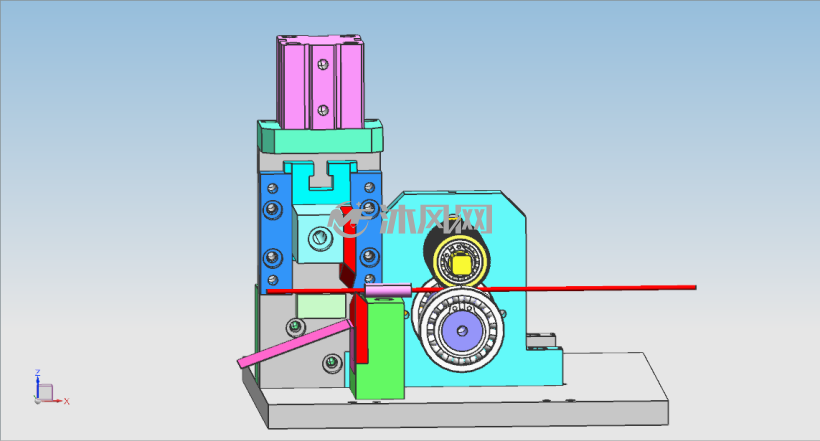Viewport: 820px width, 441px height.
Task: Select the upper bolt on the pink cylinder
Action: pyautogui.click(x=323, y=64)
